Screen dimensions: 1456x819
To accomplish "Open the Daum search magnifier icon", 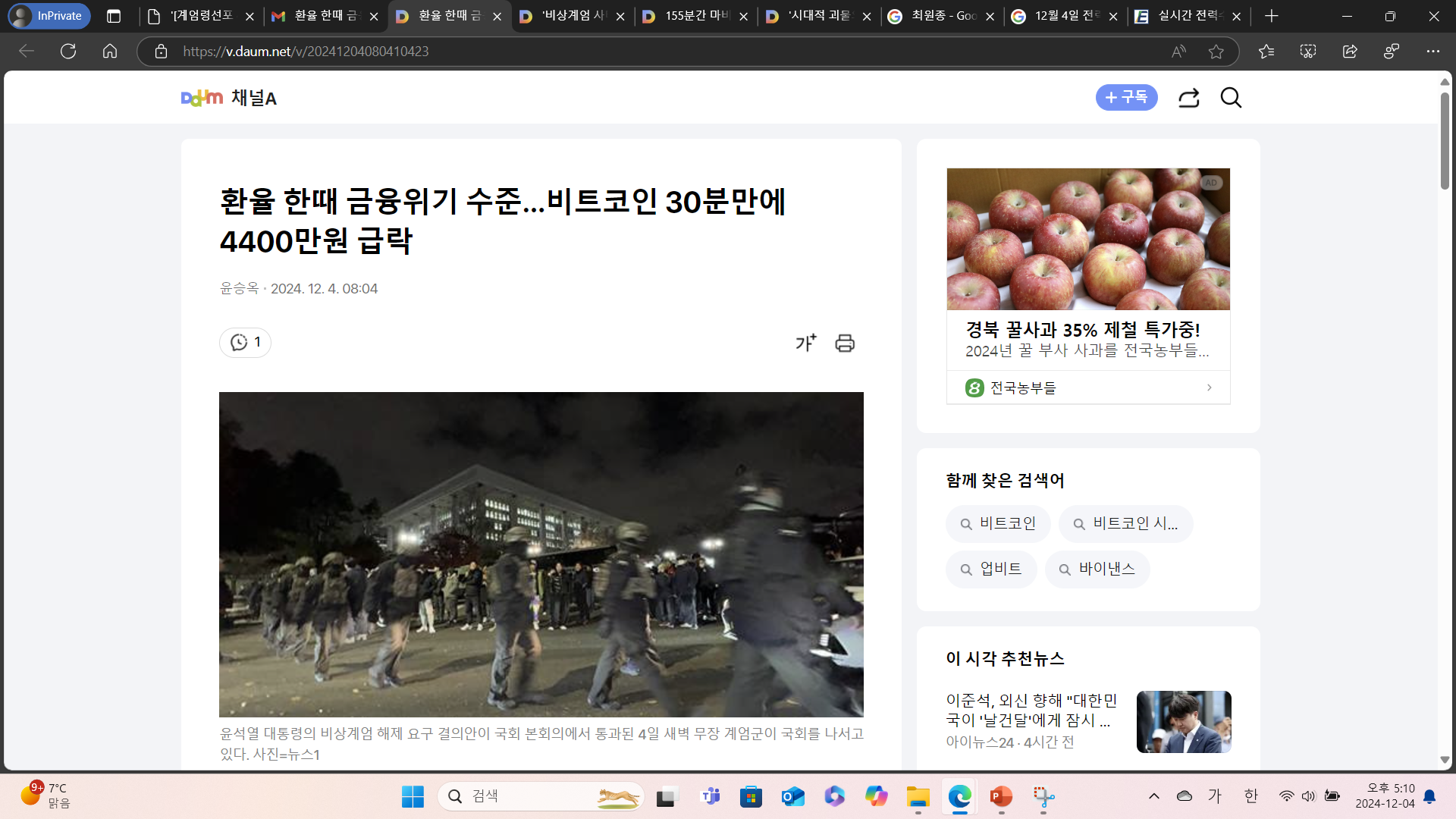I will coord(1231,98).
